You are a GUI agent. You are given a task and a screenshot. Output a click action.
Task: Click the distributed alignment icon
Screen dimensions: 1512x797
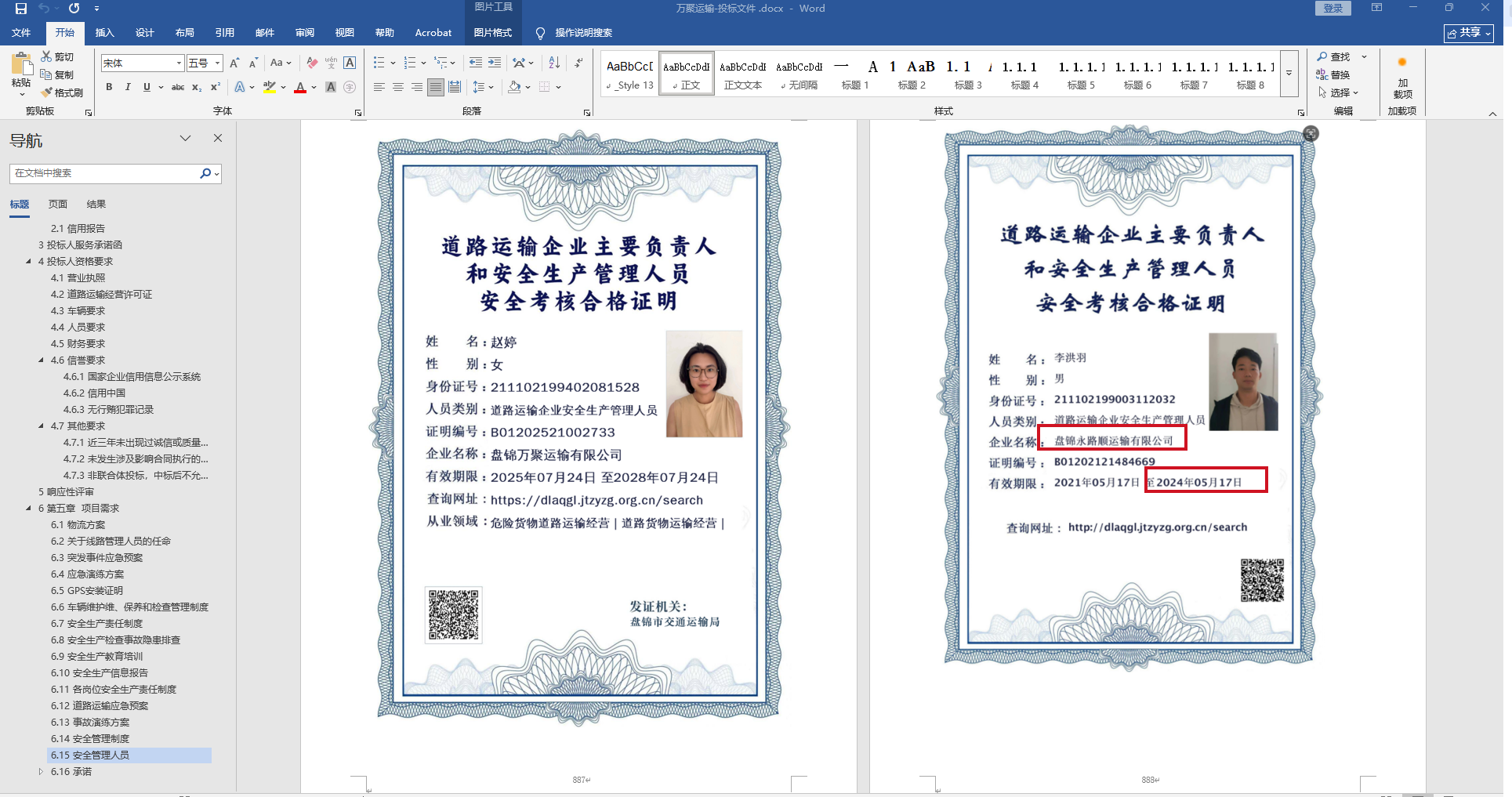click(x=455, y=87)
